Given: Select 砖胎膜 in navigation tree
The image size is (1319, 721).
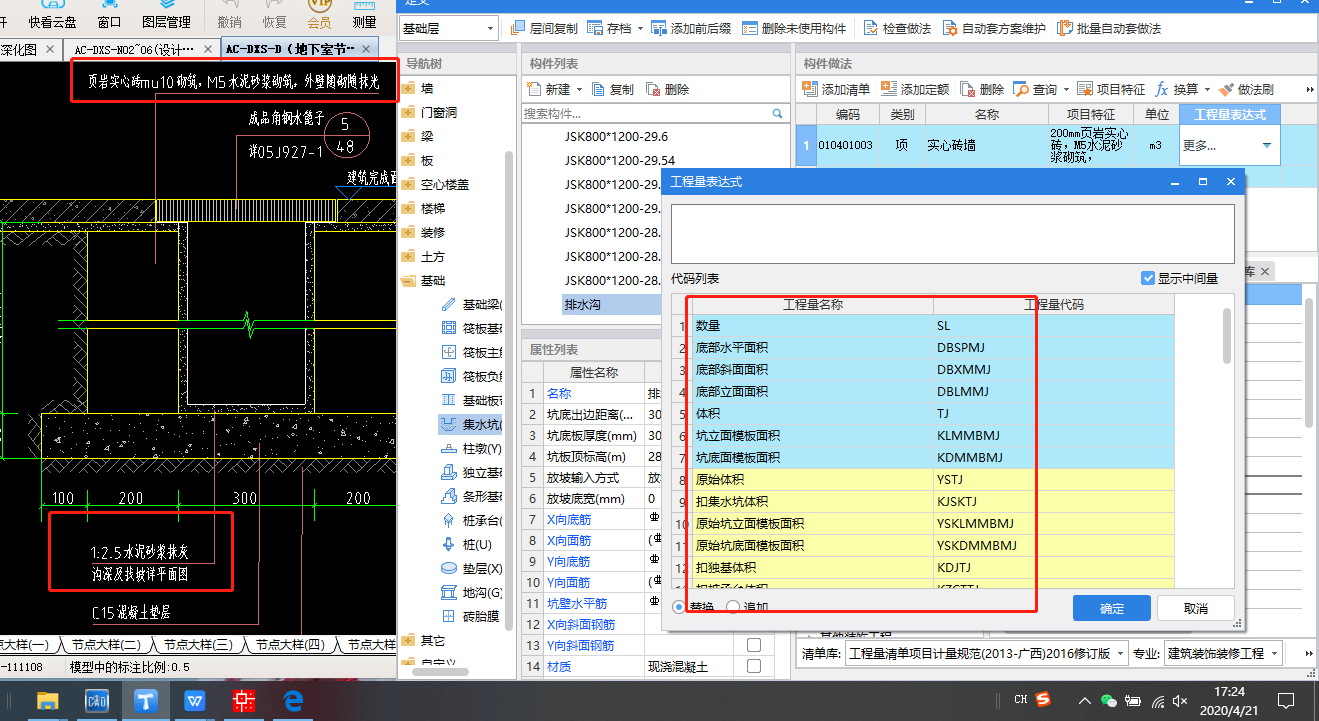Looking at the screenshot, I should [471, 616].
